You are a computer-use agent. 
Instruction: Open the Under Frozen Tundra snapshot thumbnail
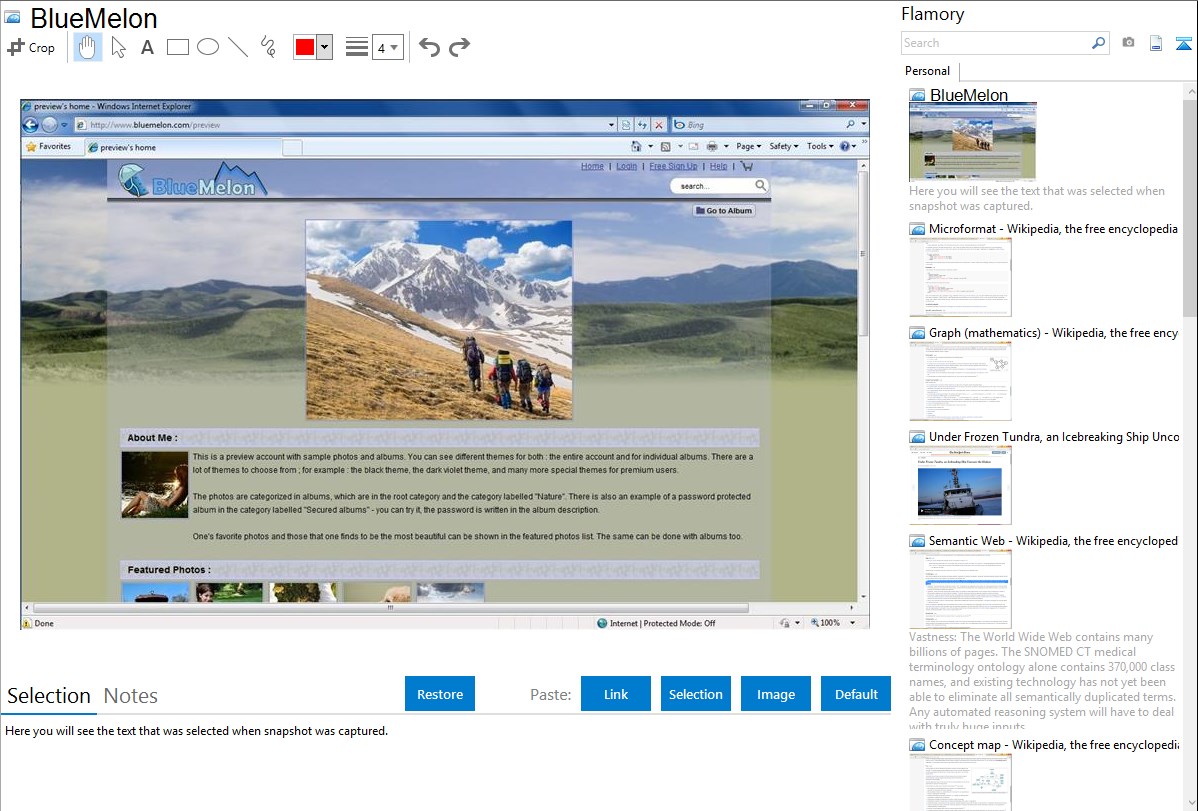(960, 485)
